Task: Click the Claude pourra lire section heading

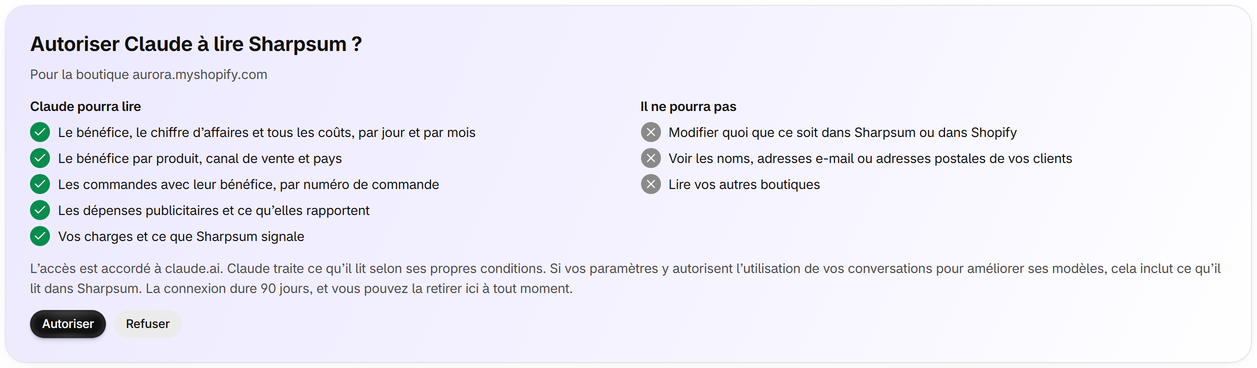Action: click(86, 106)
